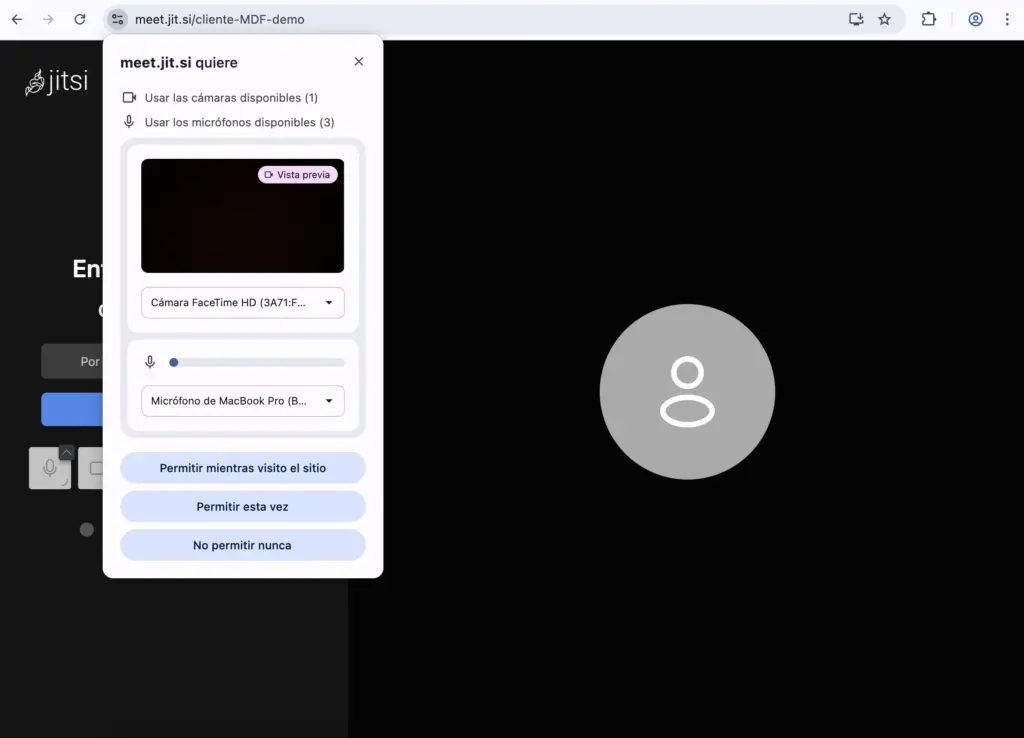Open the Chrome profile avatar icon
Viewport: 1024px width, 738px height.
pyautogui.click(x=976, y=20)
